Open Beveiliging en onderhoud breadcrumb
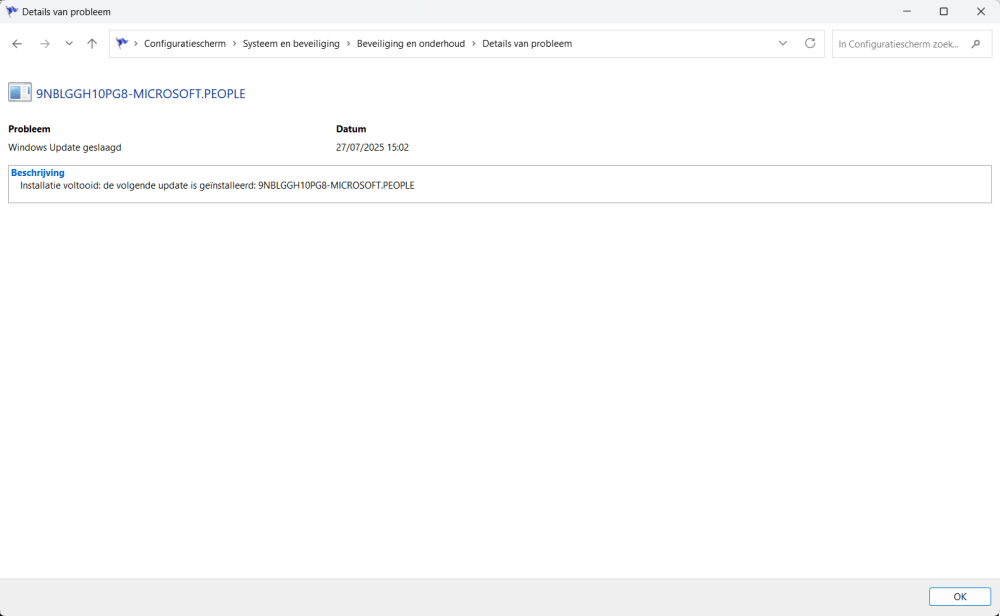 coord(411,44)
